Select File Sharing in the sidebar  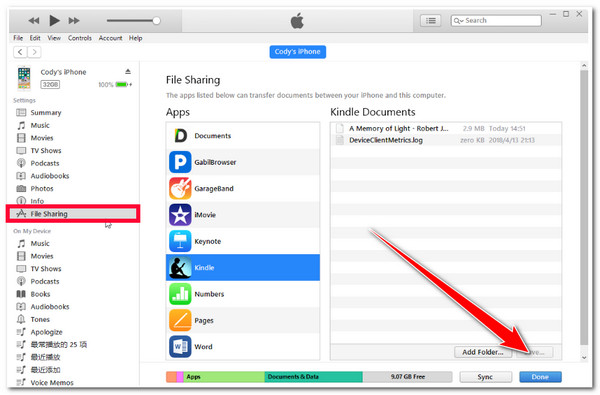(x=73, y=214)
